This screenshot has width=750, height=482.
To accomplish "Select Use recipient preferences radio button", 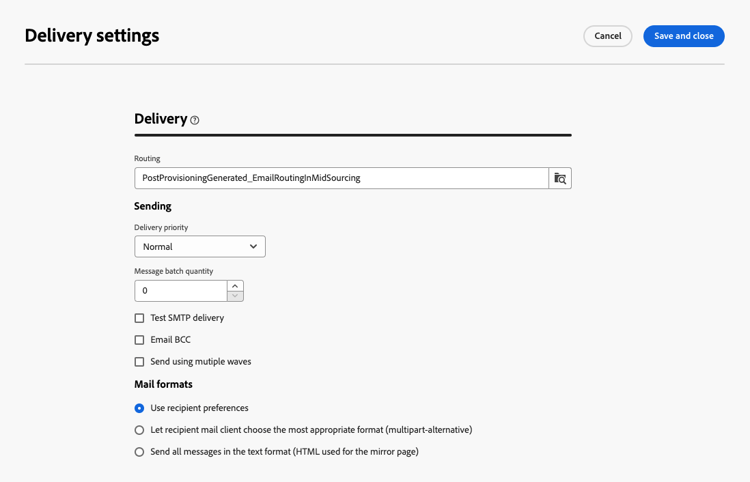I will (139, 408).
